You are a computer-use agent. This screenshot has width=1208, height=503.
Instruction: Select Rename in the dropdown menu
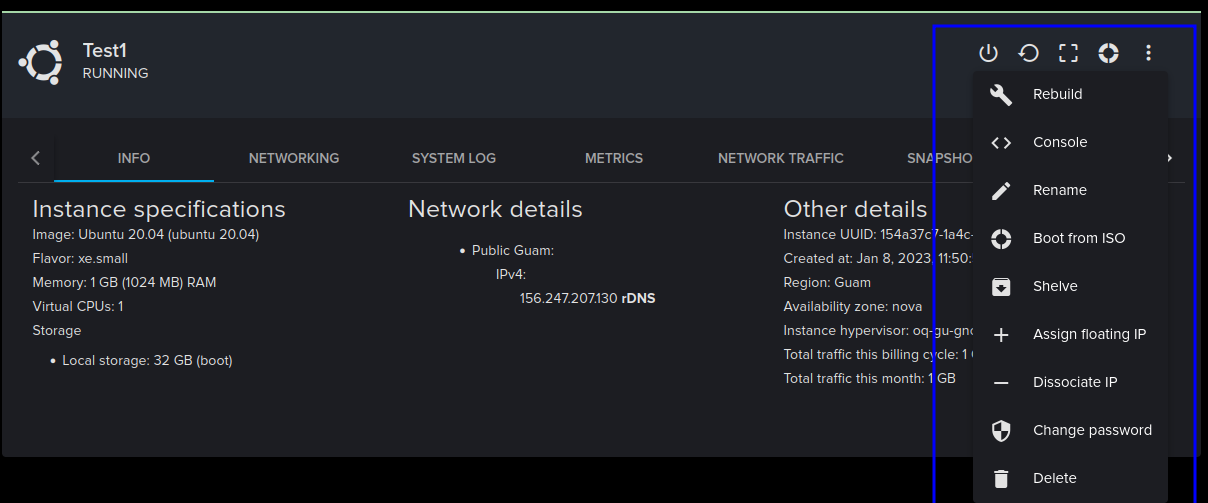pos(1059,190)
